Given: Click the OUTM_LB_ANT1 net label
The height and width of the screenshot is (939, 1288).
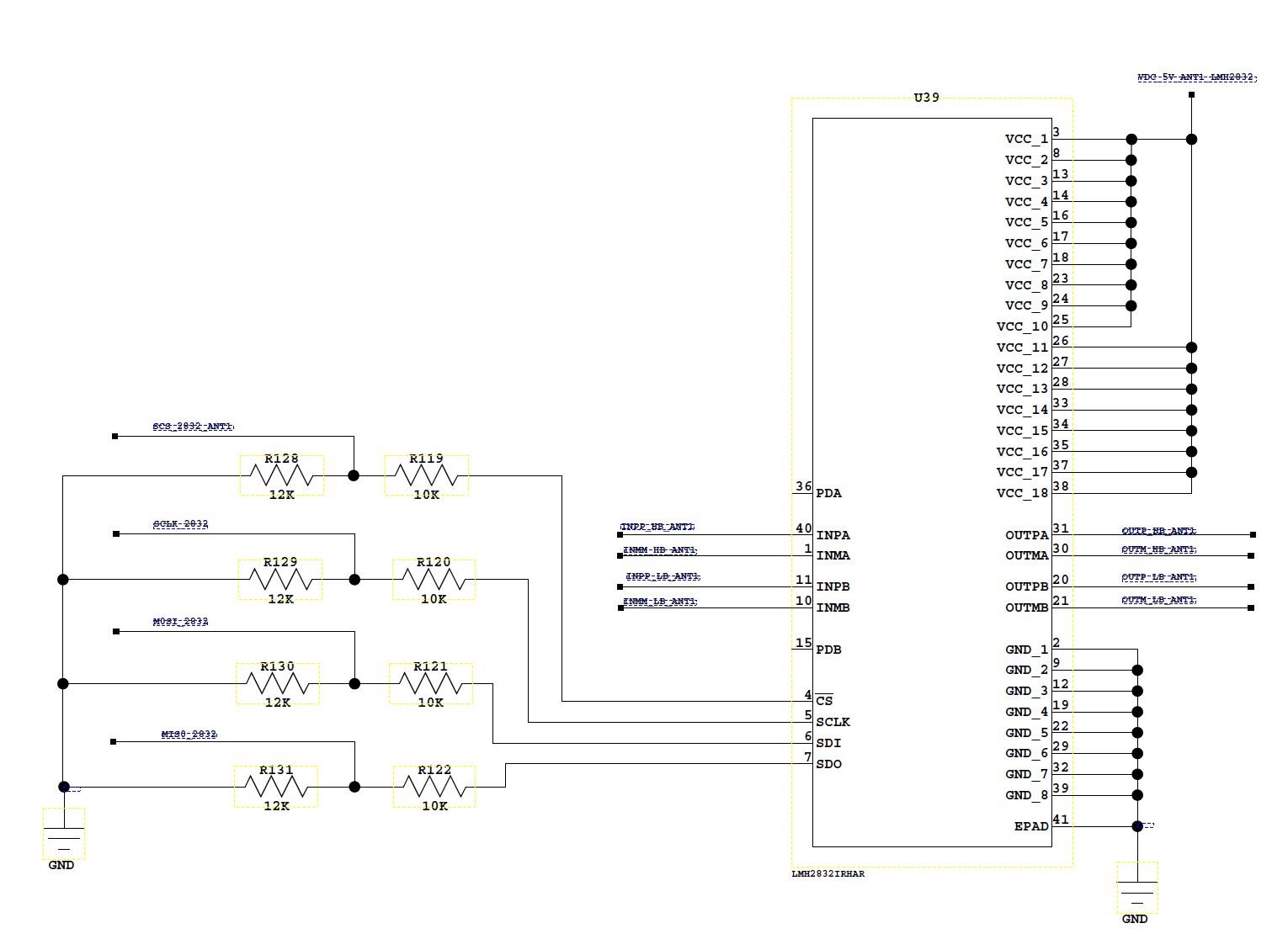Looking at the screenshot, I should click(1159, 600).
